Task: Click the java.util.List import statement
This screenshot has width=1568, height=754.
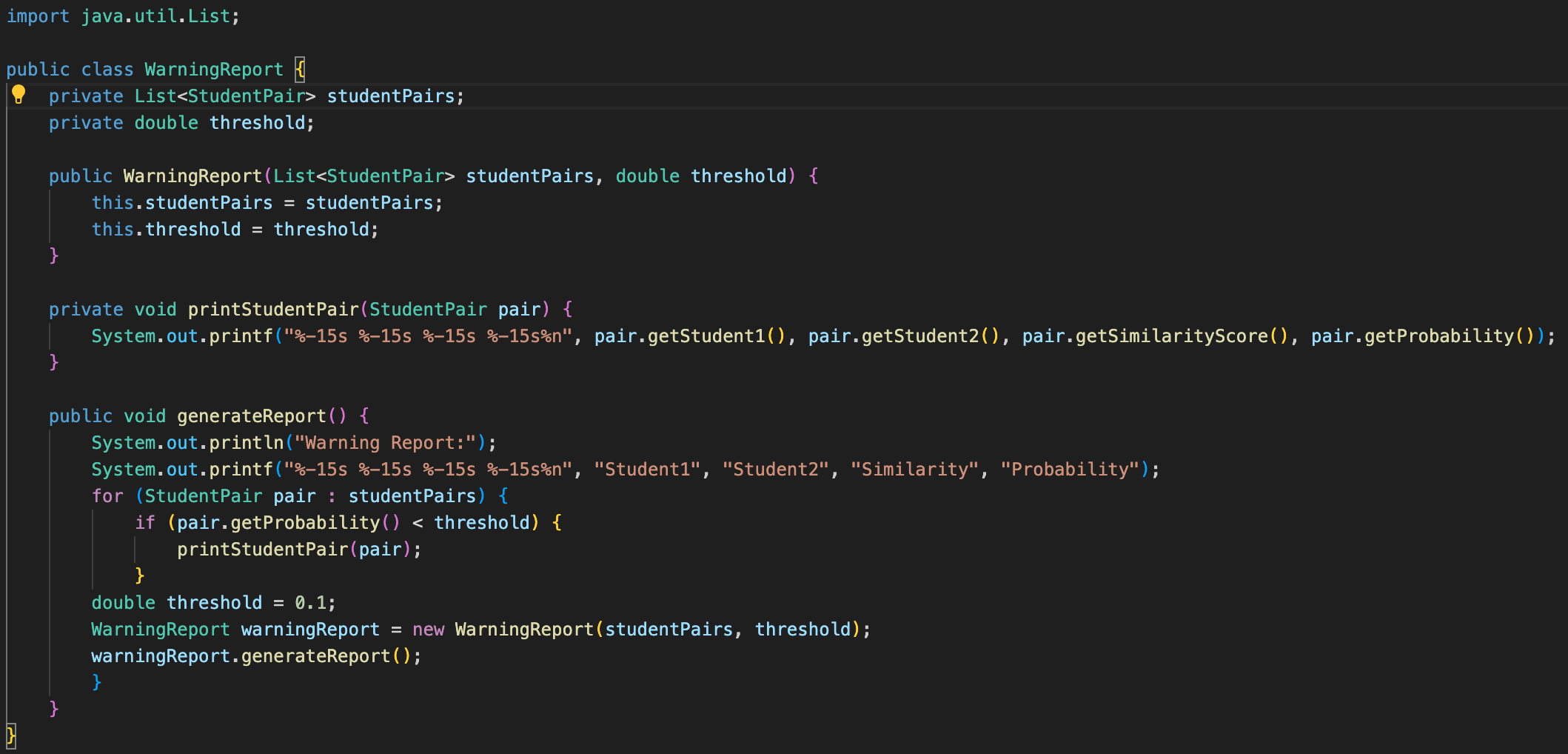Action: [x=123, y=16]
